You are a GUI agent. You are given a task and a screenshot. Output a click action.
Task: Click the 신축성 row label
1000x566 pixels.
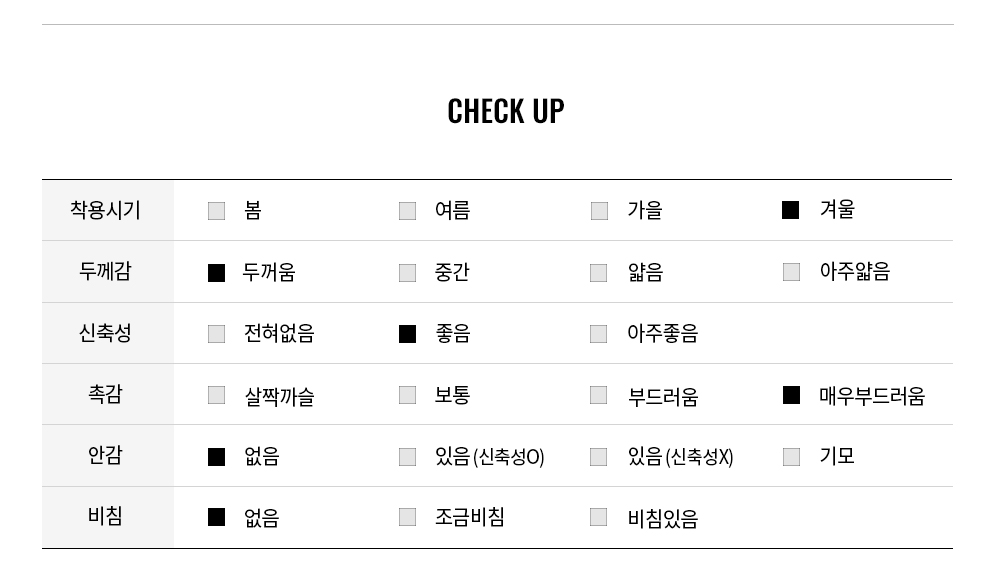click(x=105, y=333)
